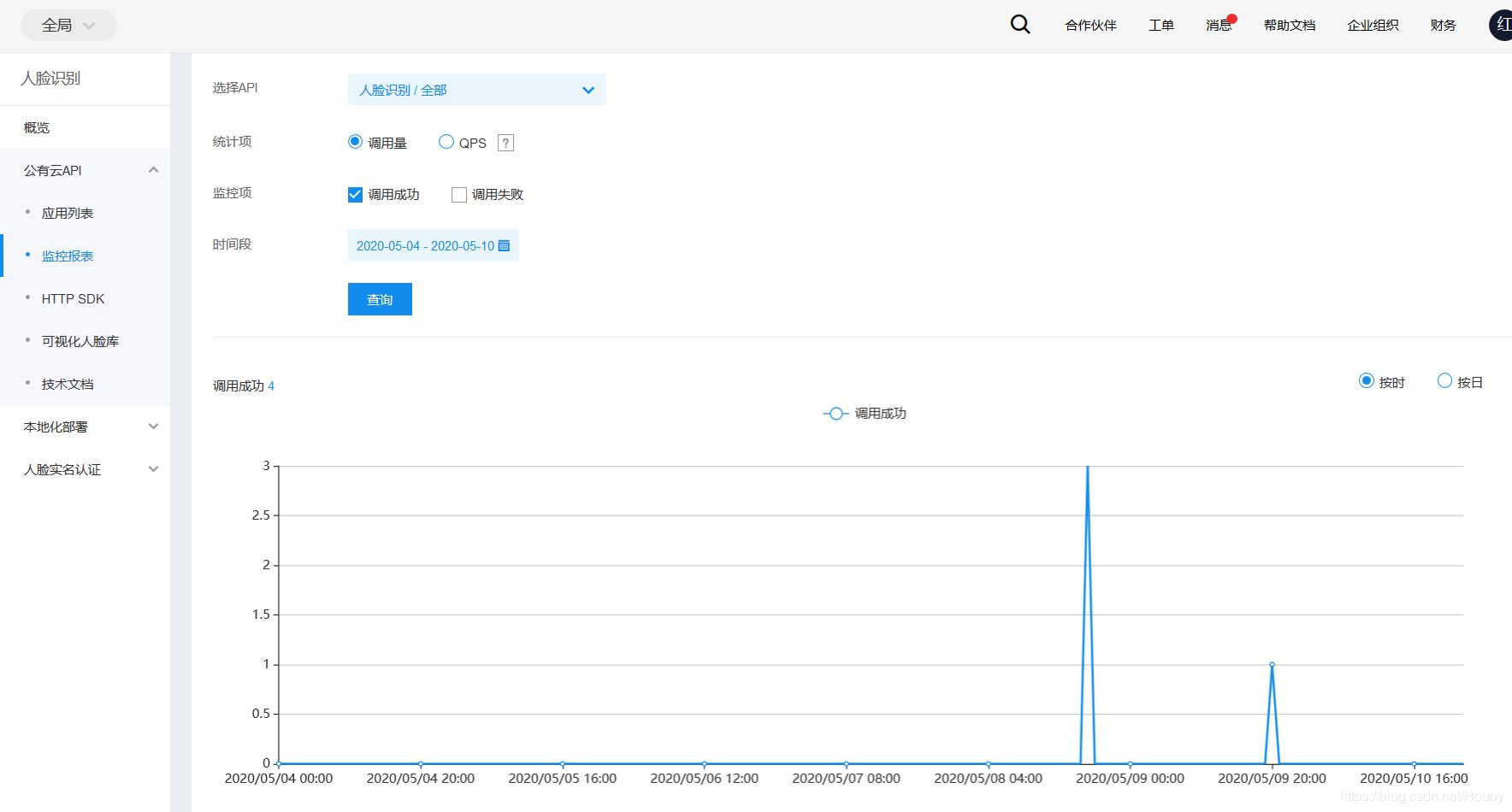Click y-axis label 2.5
This screenshot has width=1512, height=812.
261,515
